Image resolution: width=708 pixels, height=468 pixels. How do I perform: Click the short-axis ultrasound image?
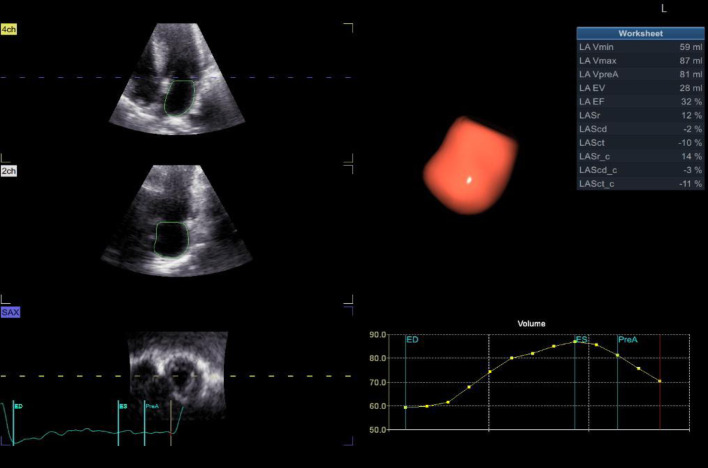tap(177, 376)
